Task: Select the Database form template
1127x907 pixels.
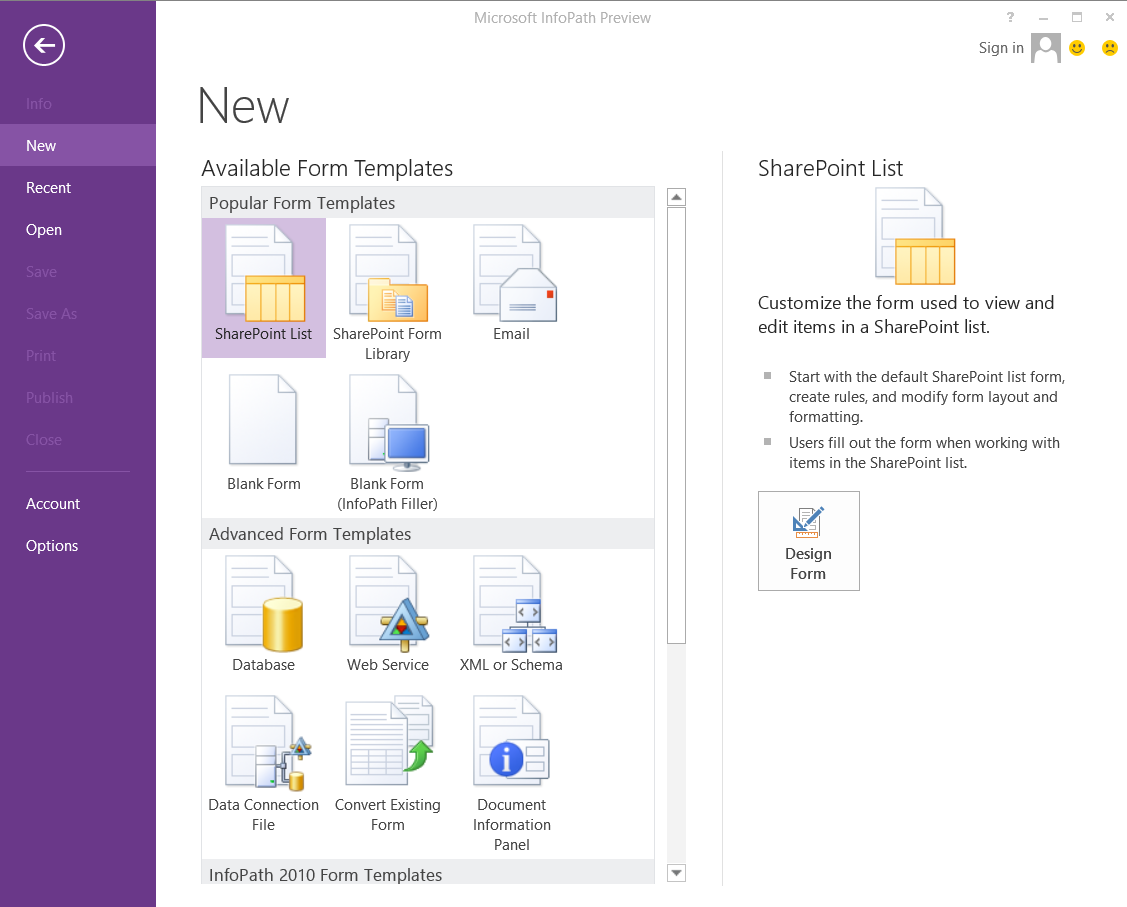Action: pos(264,614)
